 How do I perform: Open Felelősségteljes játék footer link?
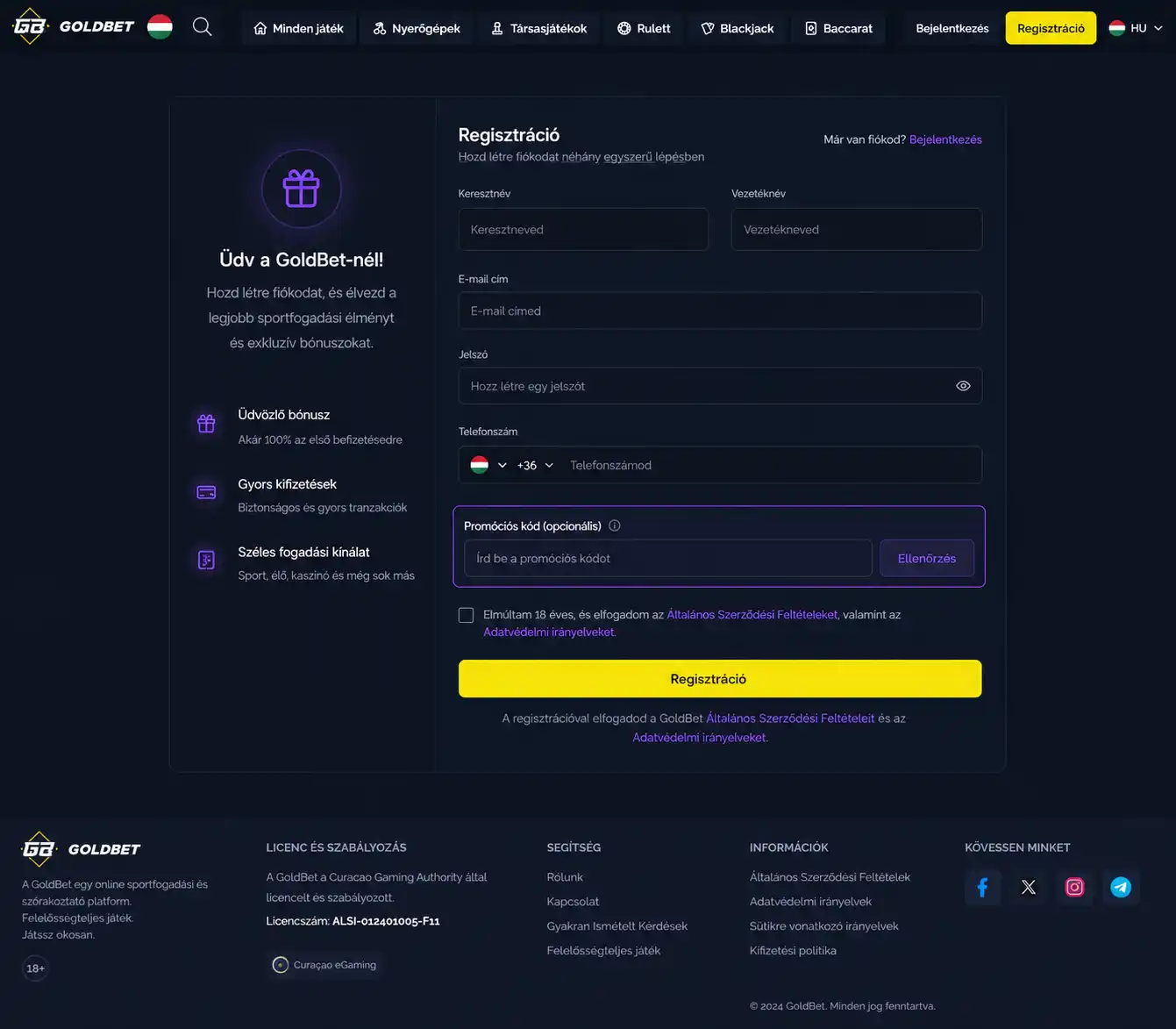[603, 951]
